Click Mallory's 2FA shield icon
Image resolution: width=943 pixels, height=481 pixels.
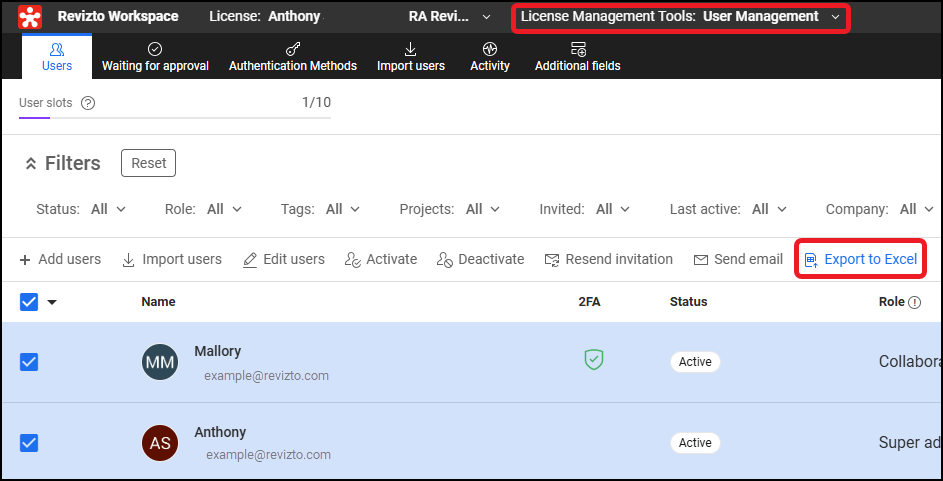594,360
